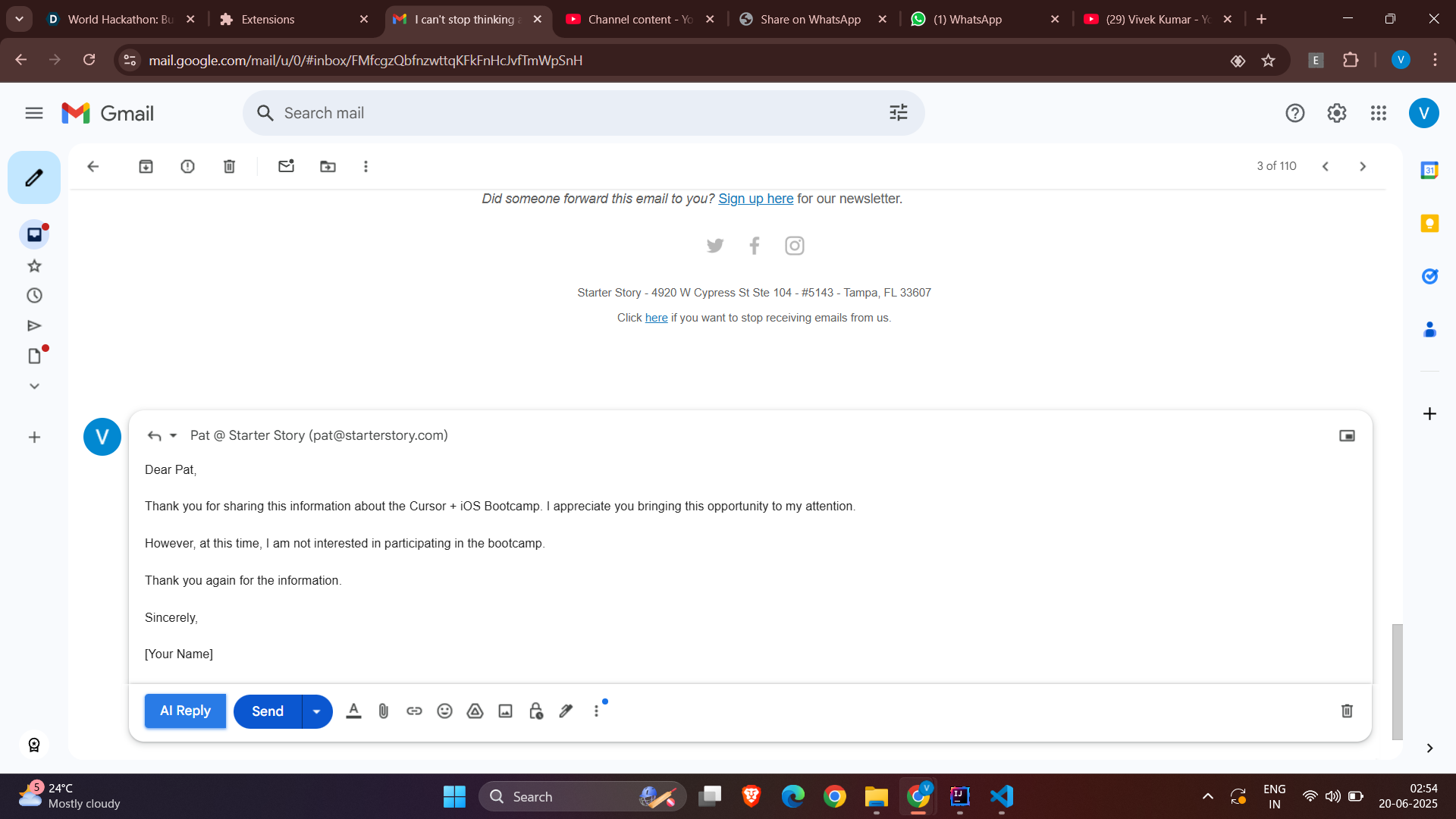Open the Send options dropdown arrow
1456x819 pixels.
point(317,711)
